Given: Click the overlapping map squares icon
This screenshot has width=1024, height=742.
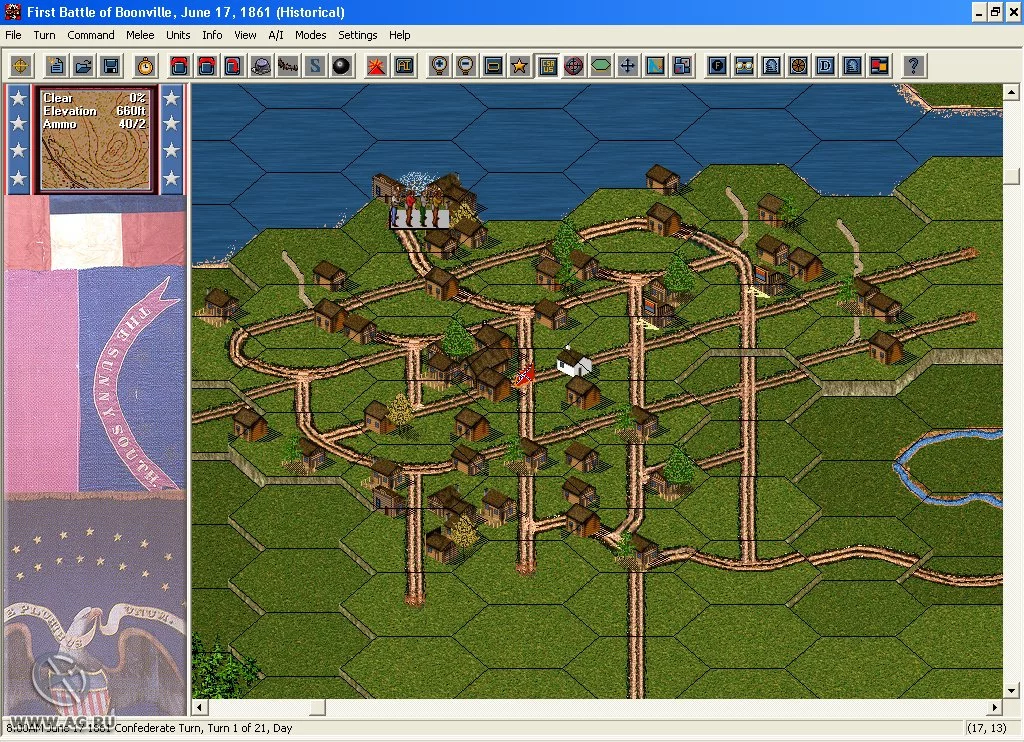Looking at the screenshot, I should click(x=682, y=66).
